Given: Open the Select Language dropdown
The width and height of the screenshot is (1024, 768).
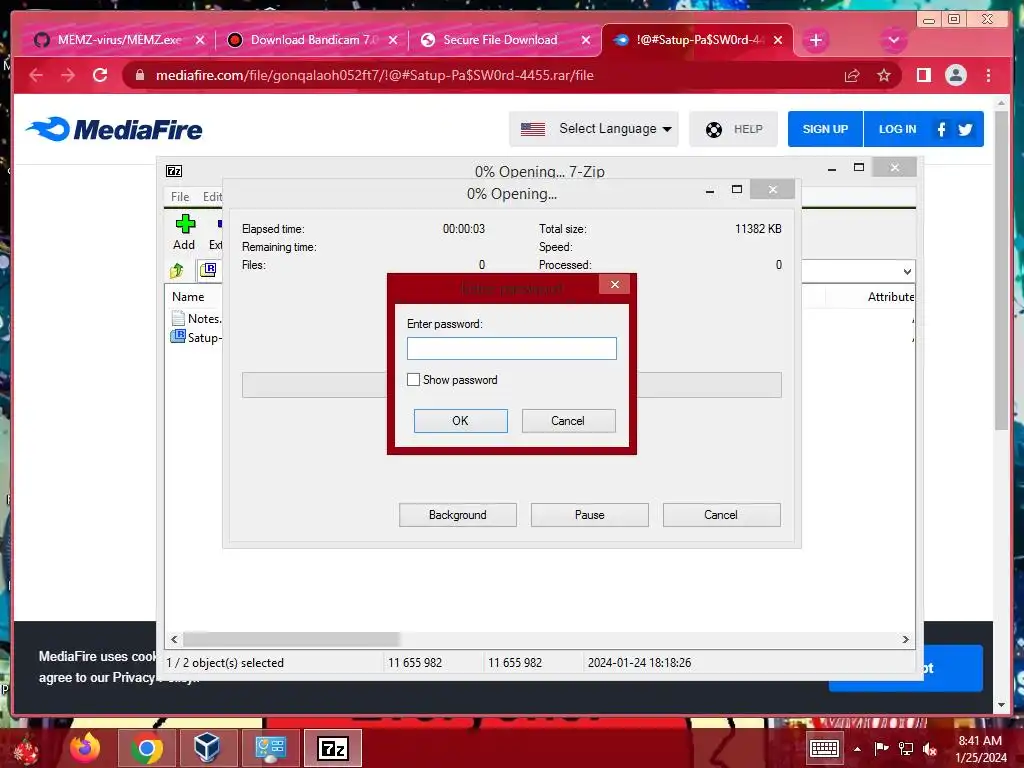Looking at the screenshot, I should pyautogui.click(x=594, y=129).
